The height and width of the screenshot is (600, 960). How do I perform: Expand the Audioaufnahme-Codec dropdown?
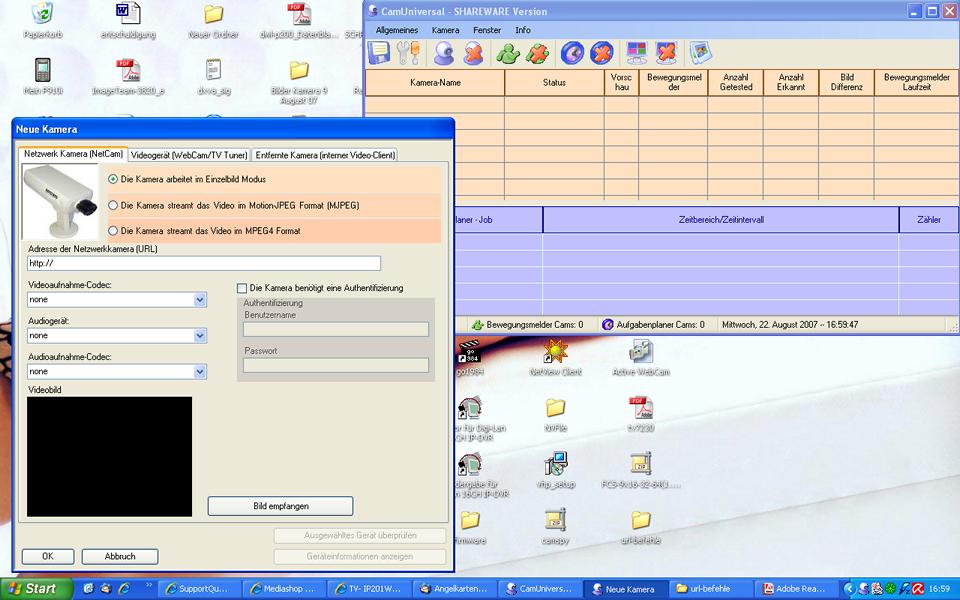[200, 372]
